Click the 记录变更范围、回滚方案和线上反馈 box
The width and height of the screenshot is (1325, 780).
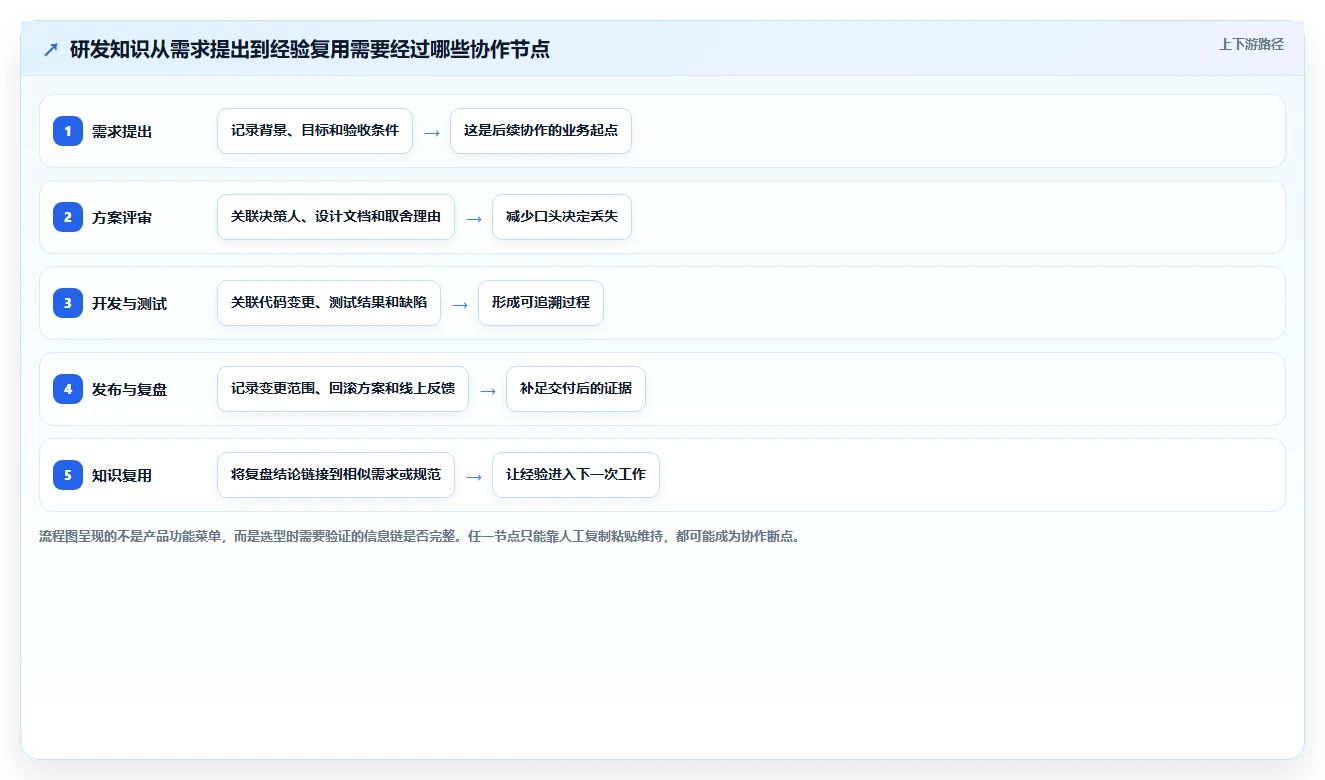(x=343, y=389)
